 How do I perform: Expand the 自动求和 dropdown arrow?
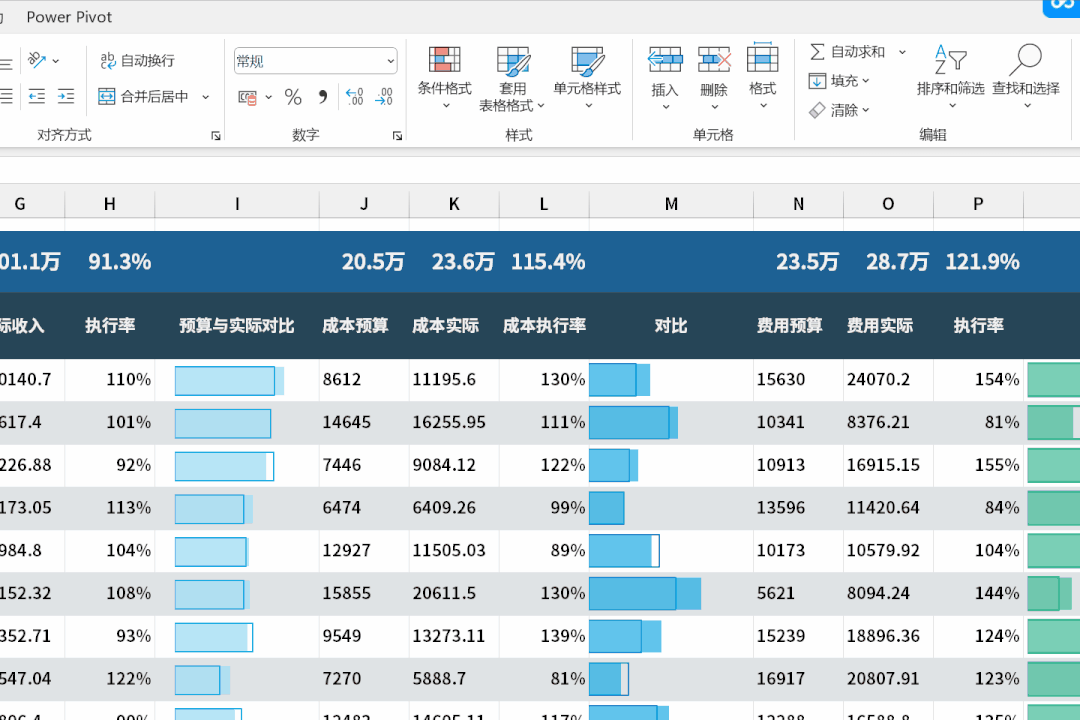[x=902, y=52]
